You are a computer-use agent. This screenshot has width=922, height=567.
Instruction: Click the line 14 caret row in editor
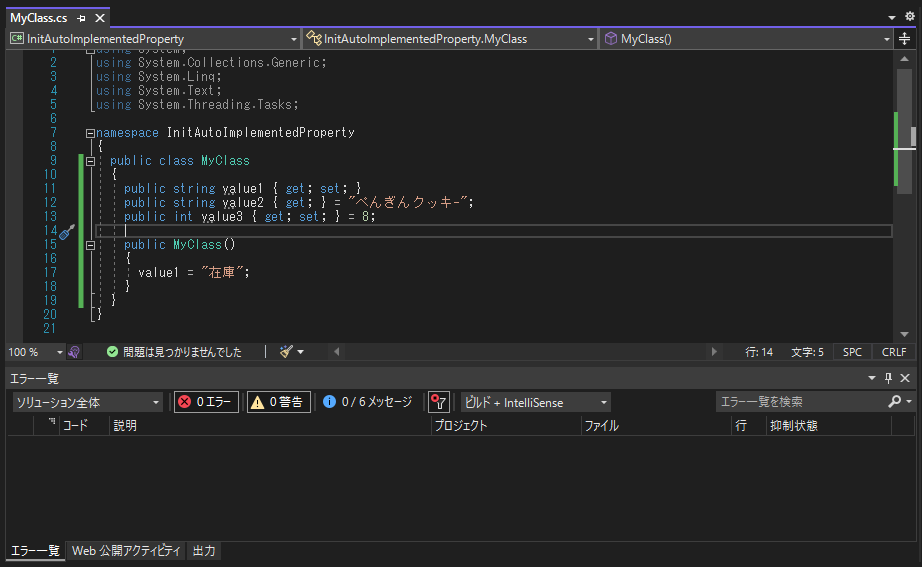pyautogui.click(x=493, y=231)
